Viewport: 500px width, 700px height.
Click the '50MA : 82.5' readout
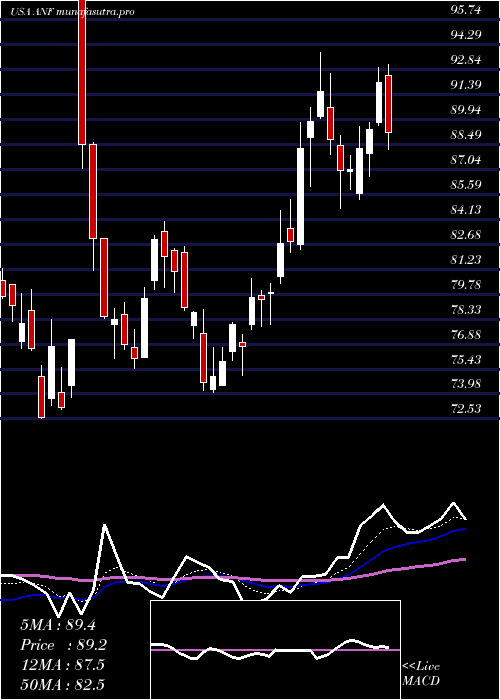[x=63, y=684]
